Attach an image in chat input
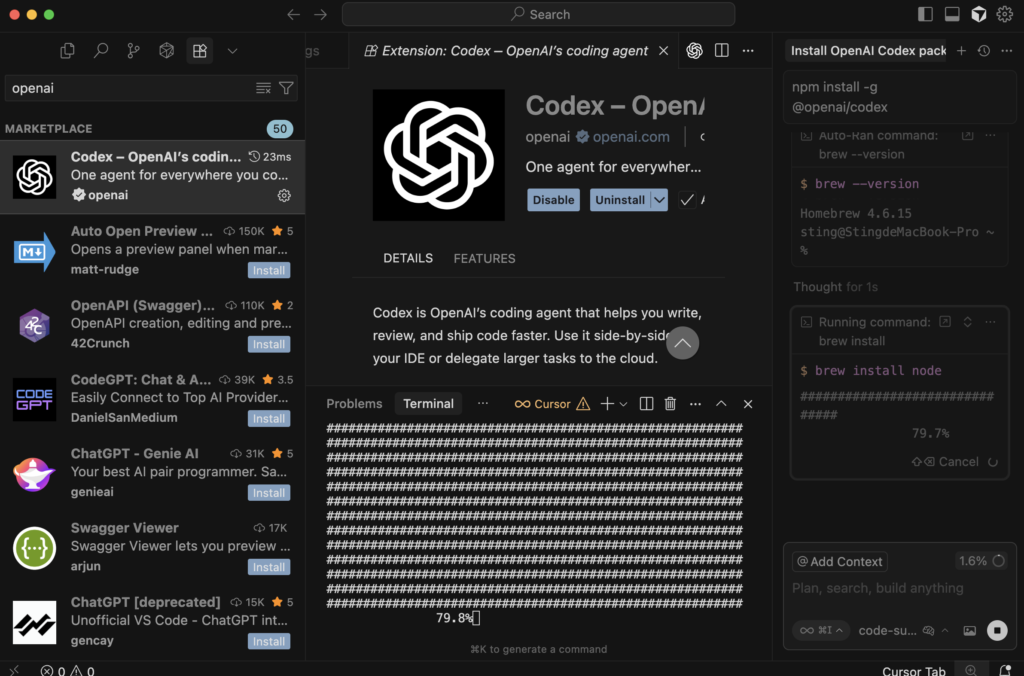Screen dimensions: 1024x676 point(969,630)
